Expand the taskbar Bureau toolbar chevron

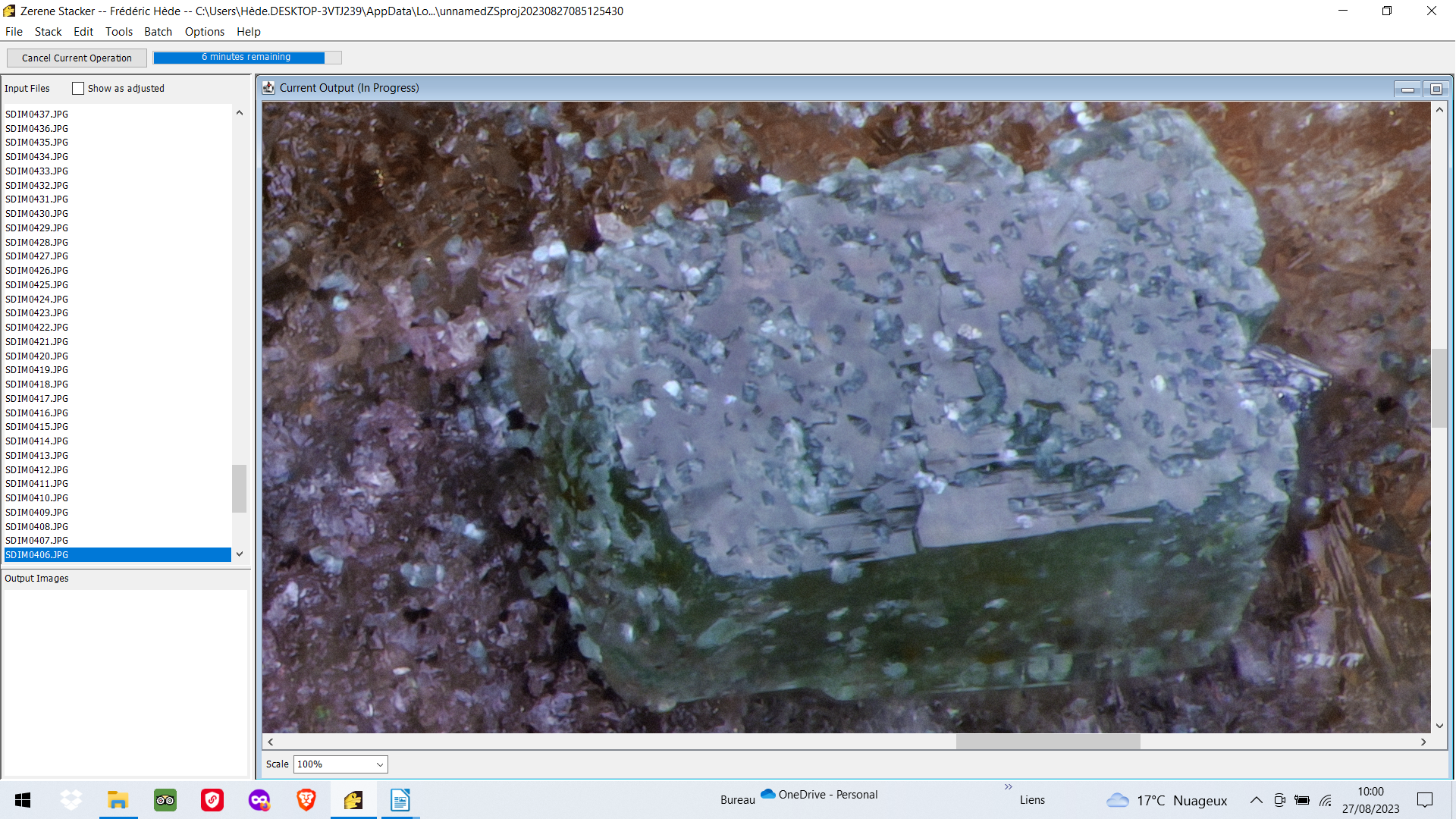(x=1008, y=787)
